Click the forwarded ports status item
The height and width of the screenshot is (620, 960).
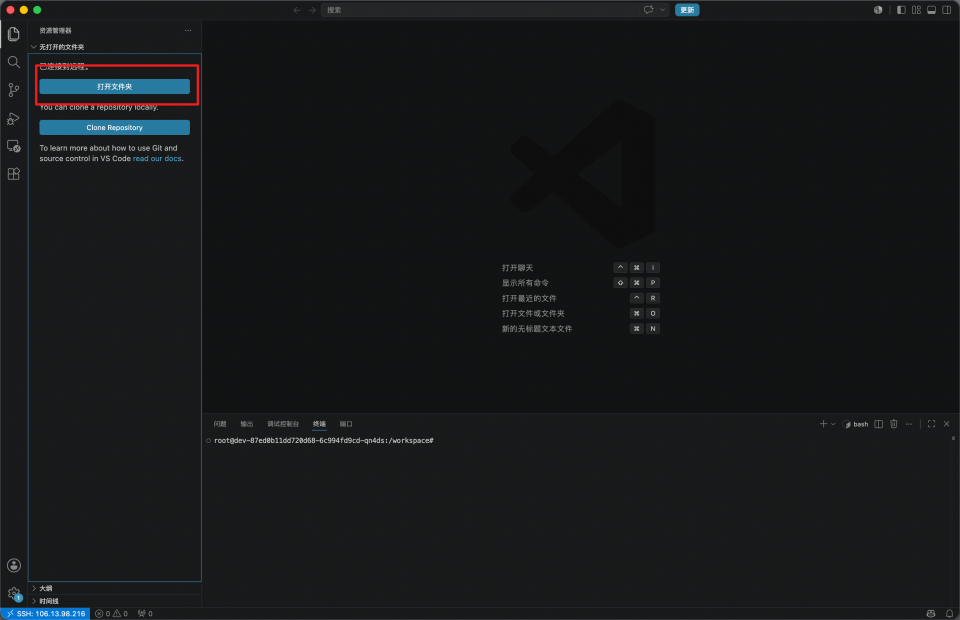145,613
